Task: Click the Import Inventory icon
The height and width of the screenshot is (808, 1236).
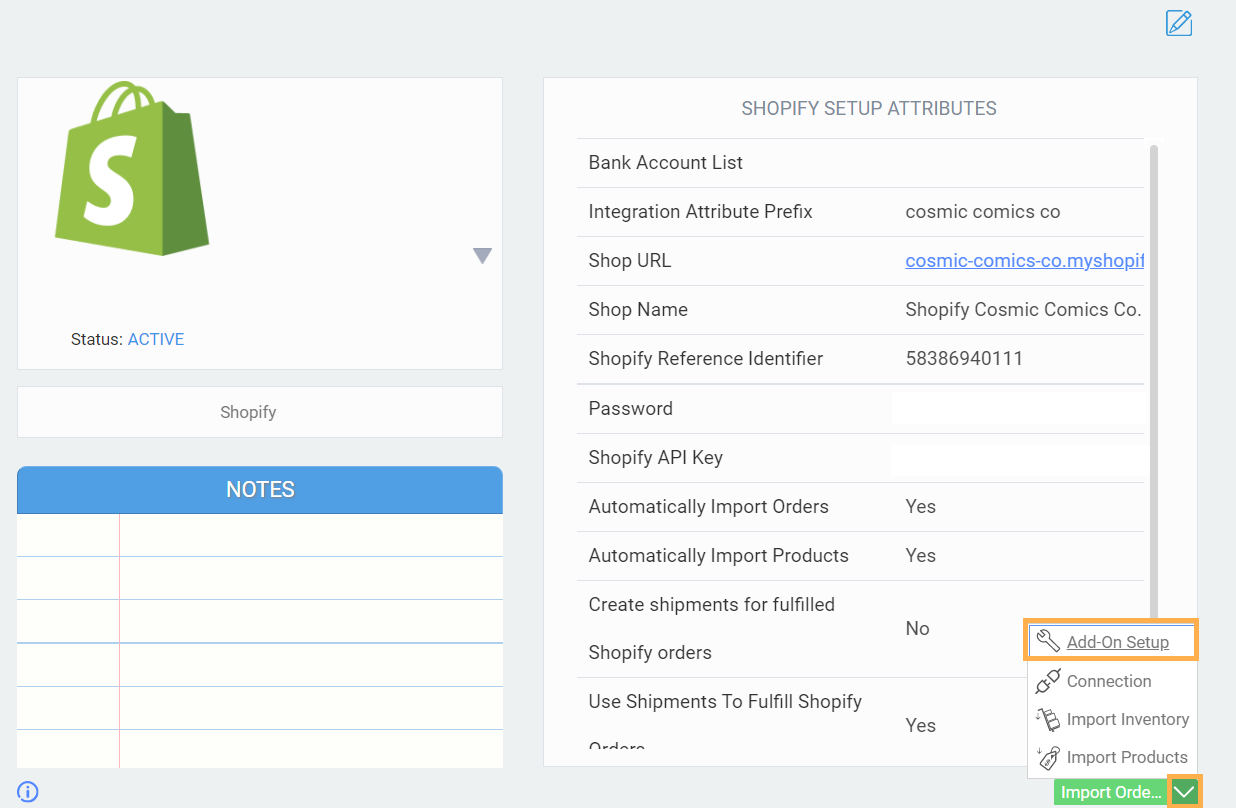Action: coord(1047,719)
